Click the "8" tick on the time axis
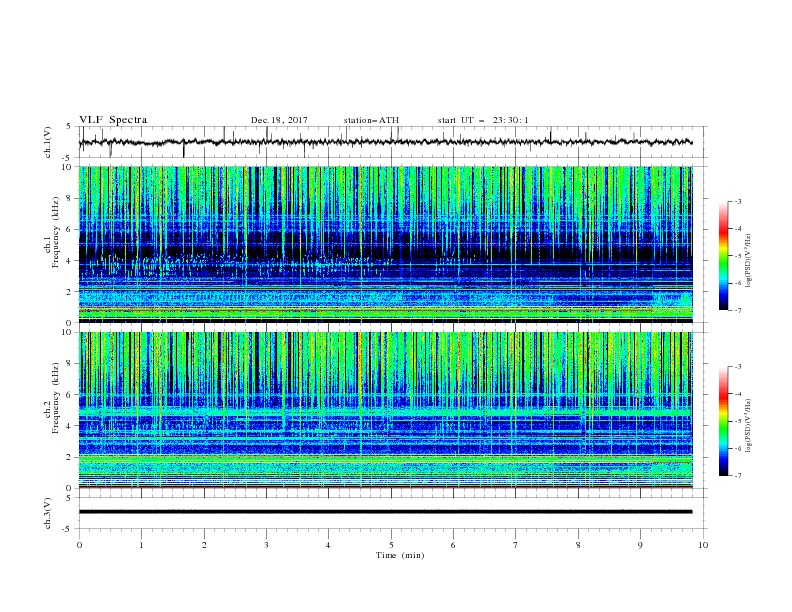The width and height of the screenshot is (792, 612). pos(578,545)
